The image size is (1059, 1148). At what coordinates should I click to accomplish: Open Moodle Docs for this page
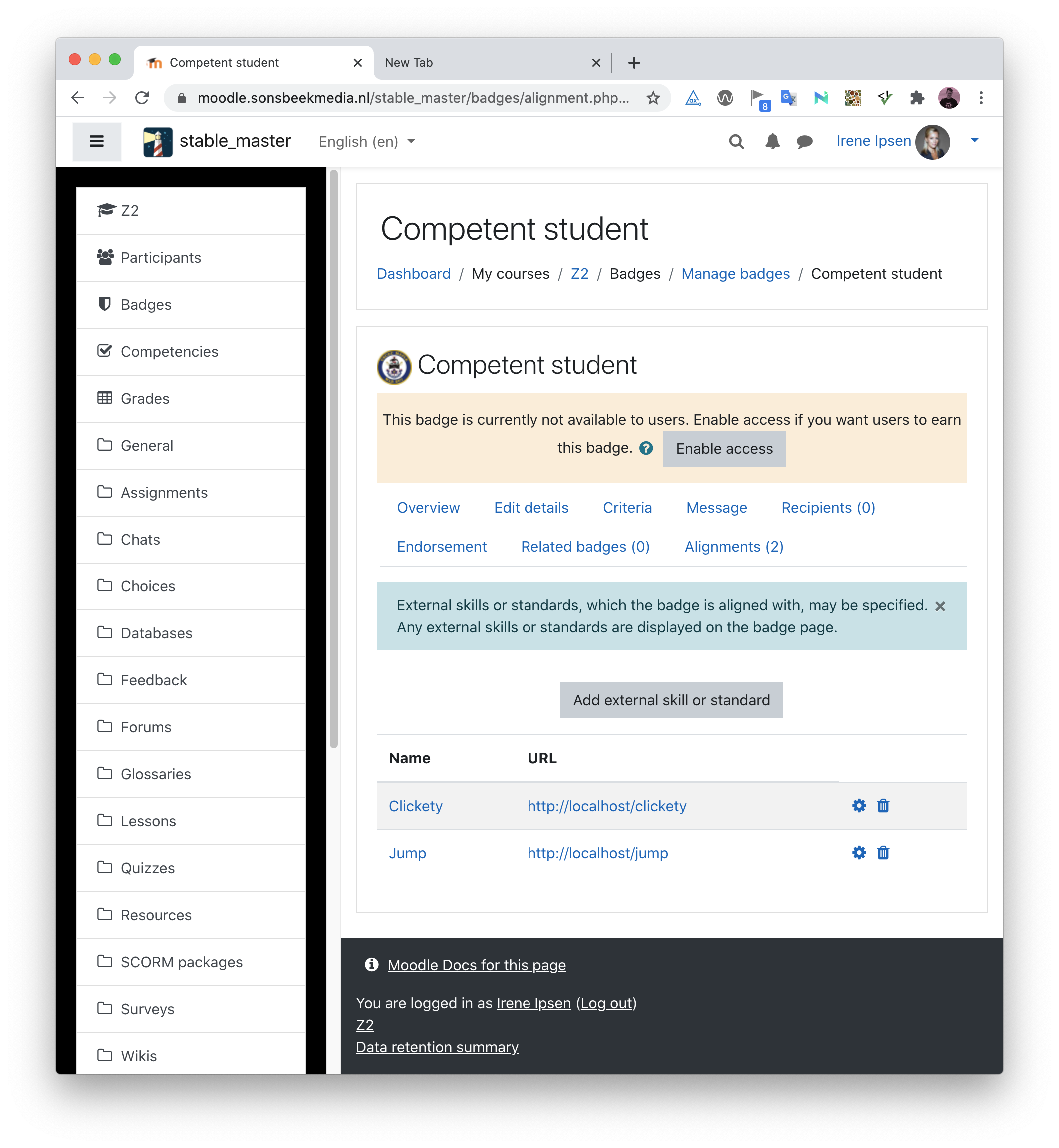[477, 965]
